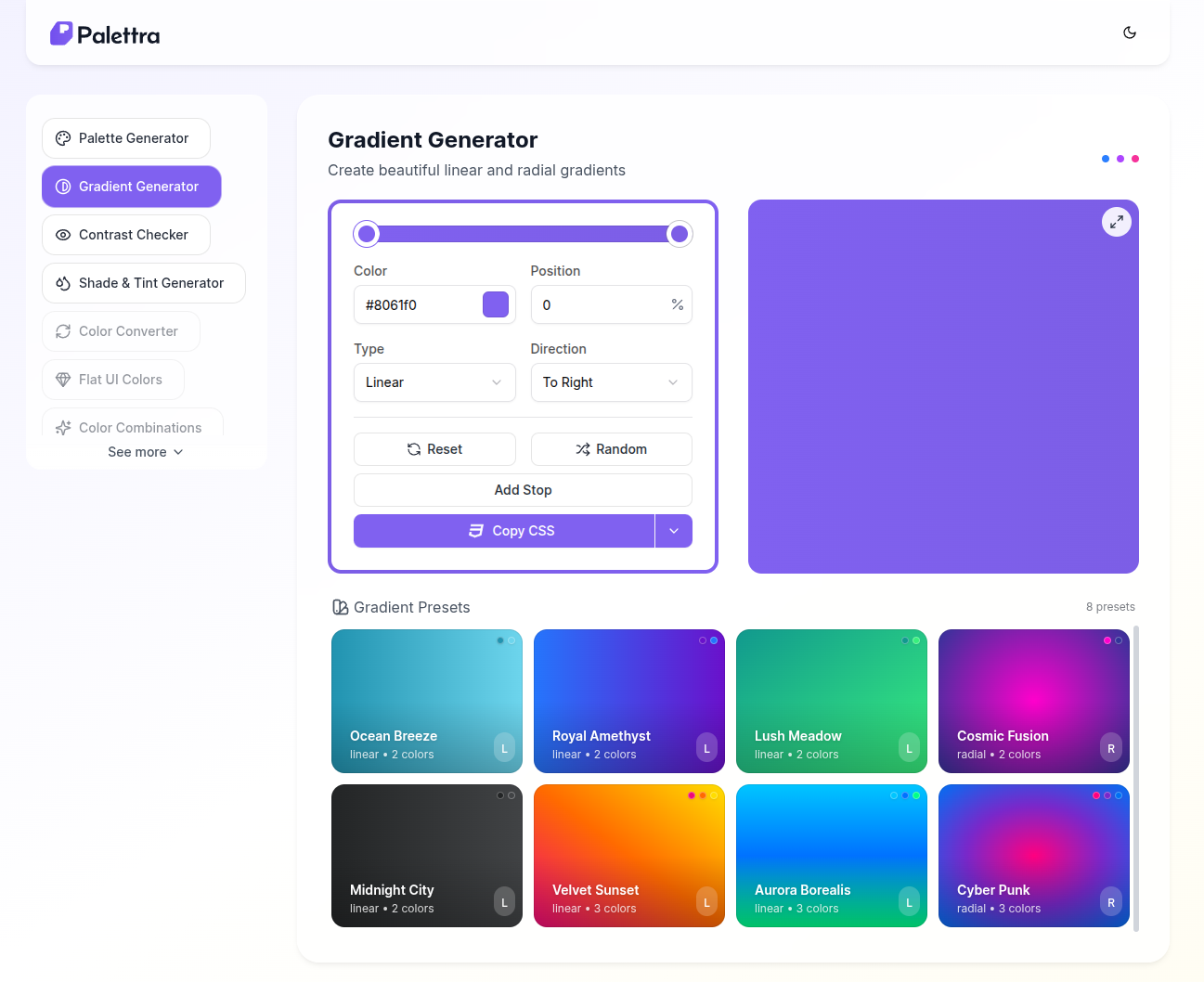The image size is (1204, 982).
Task: Select the Shade & Tint Generator
Action: pos(144,283)
